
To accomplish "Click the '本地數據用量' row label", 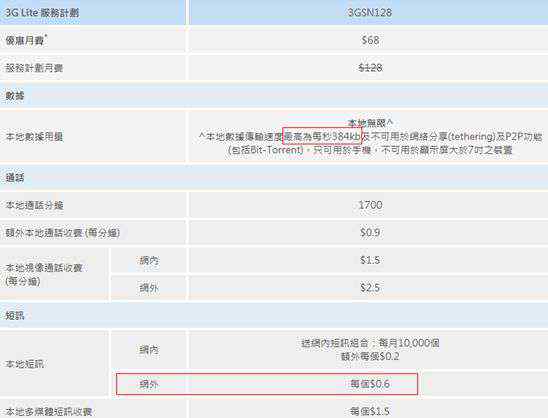I will tap(34, 137).
